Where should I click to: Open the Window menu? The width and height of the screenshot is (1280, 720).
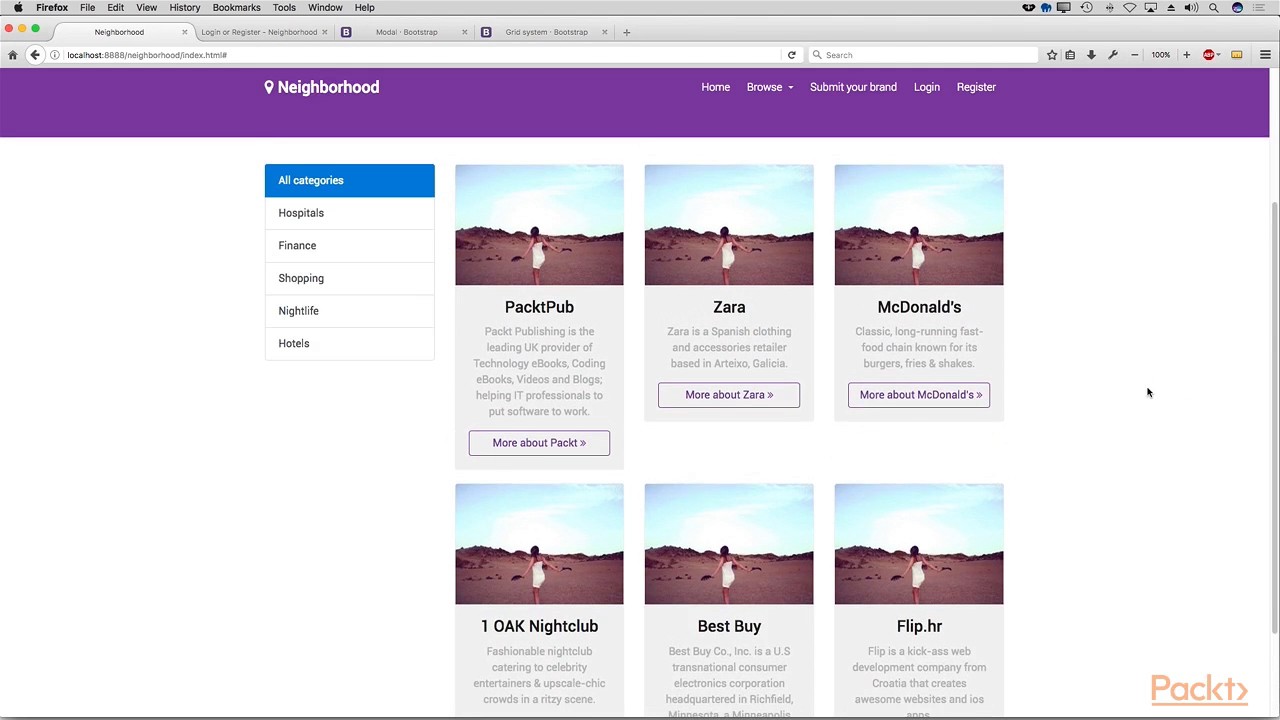[x=325, y=7]
